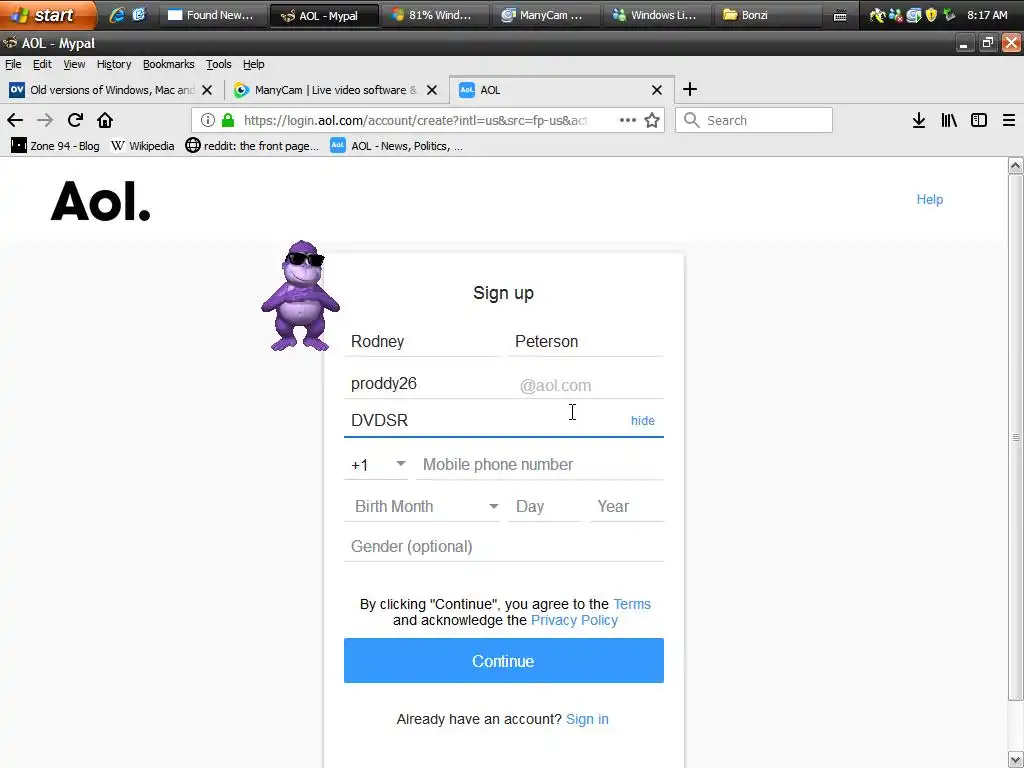Hide the password with hide toggle

[643, 421]
